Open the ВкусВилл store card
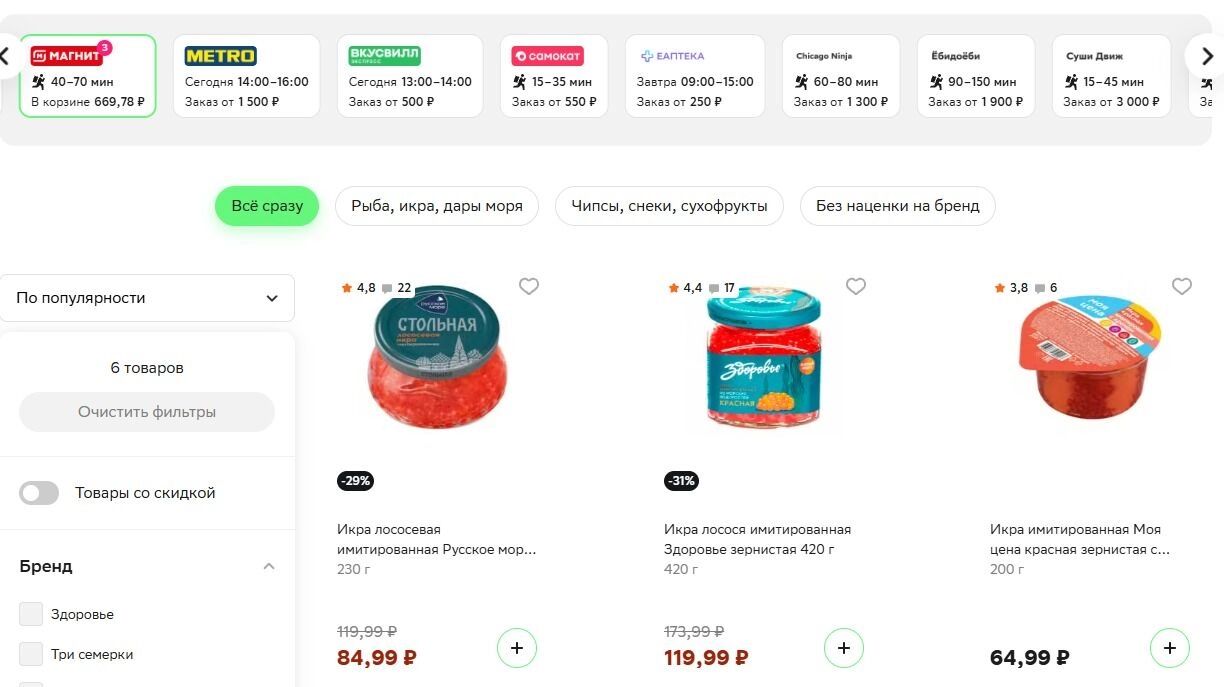1224x687 pixels. point(409,77)
